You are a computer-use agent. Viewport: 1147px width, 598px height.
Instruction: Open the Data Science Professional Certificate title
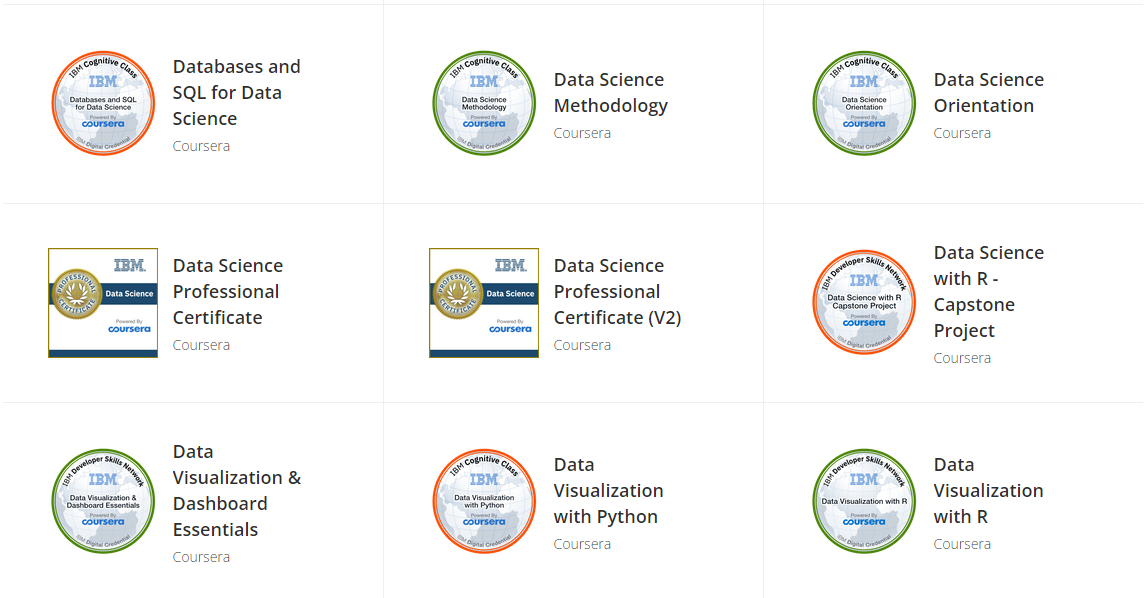pos(227,291)
